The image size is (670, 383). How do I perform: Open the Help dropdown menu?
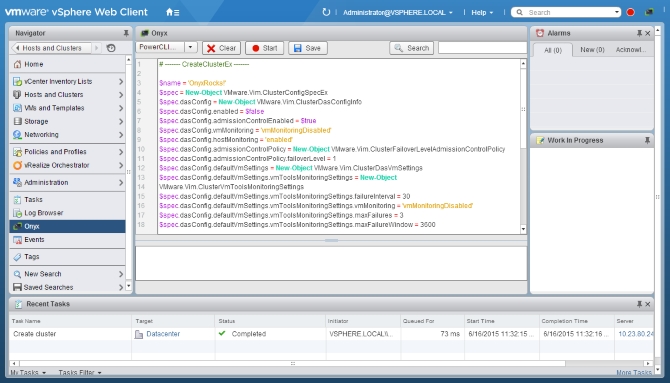click(x=482, y=12)
